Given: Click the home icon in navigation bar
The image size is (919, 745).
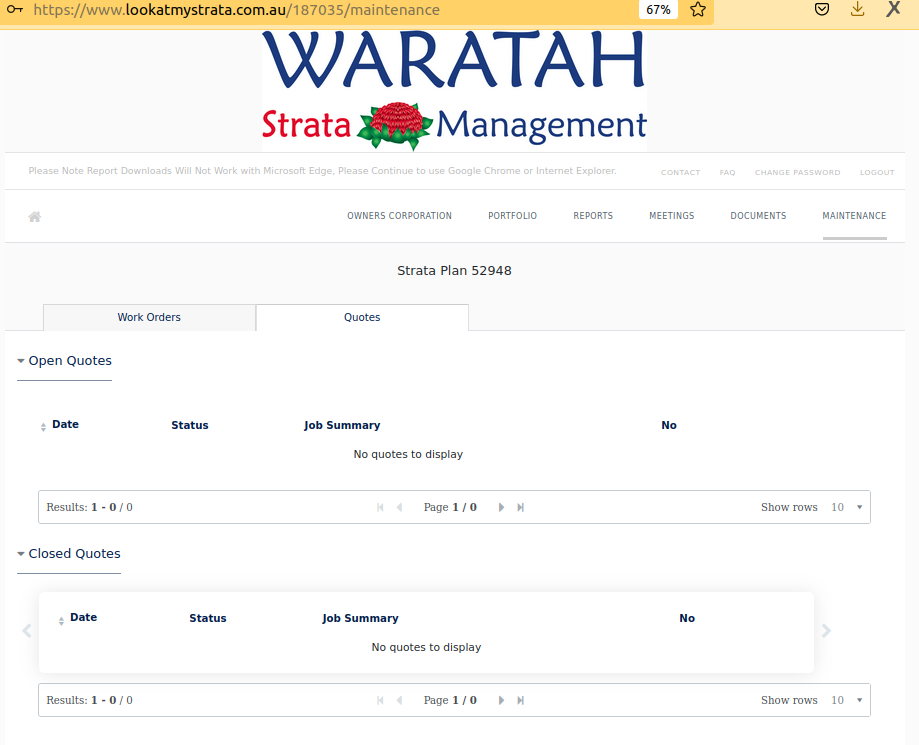Looking at the screenshot, I should [35, 217].
